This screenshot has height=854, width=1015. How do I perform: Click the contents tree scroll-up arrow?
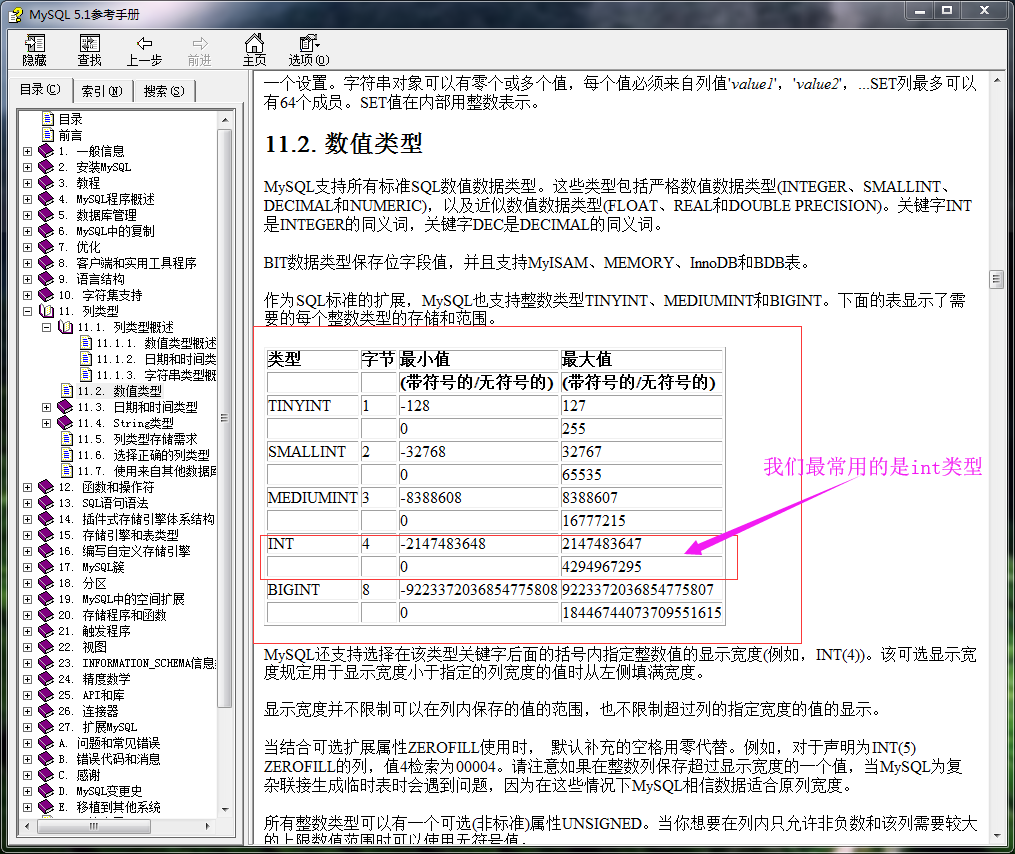(225, 120)
